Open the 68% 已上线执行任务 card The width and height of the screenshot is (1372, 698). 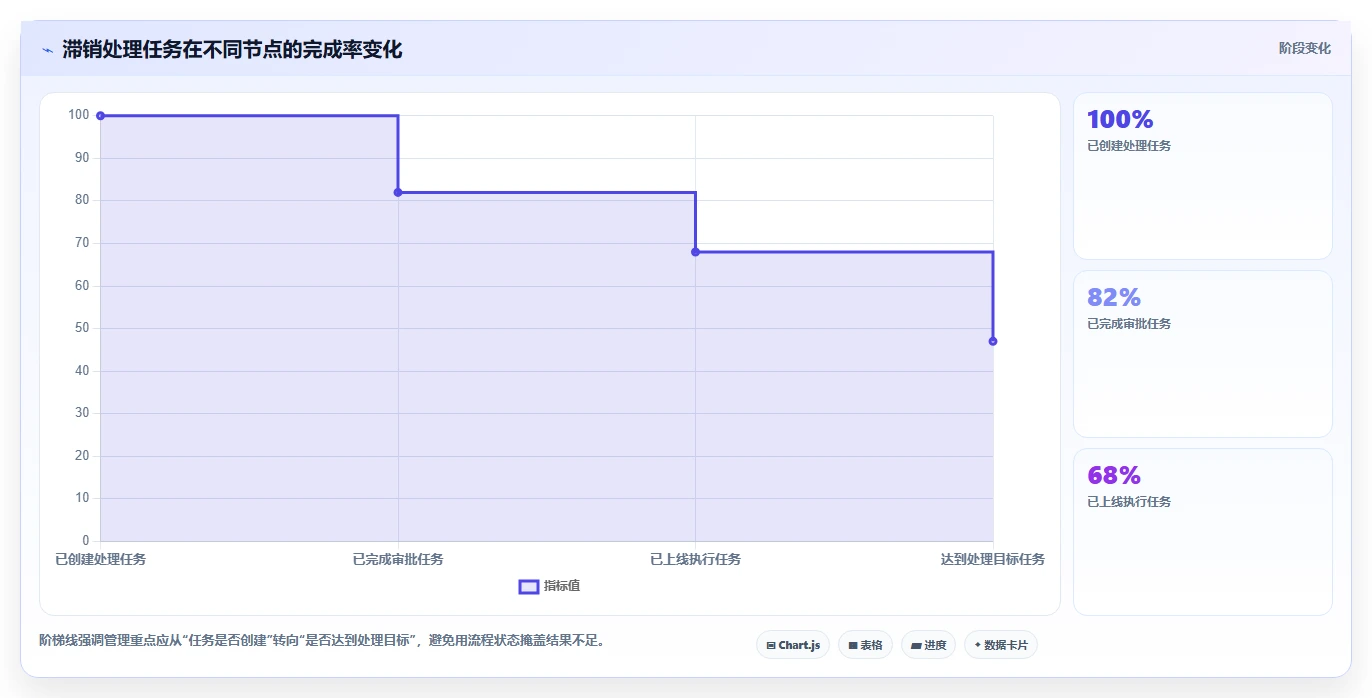coord(1202,532)
